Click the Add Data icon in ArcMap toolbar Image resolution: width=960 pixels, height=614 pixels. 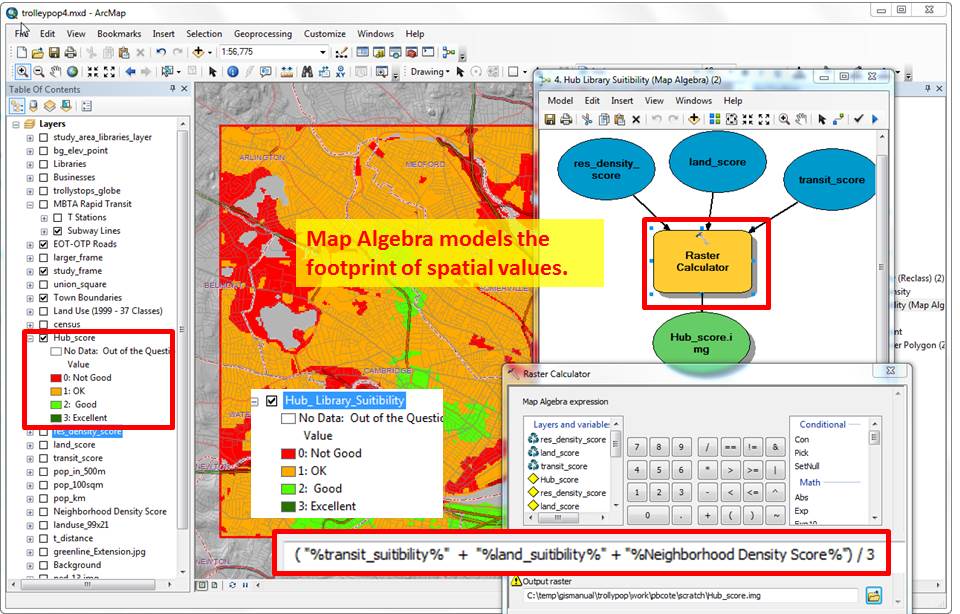197,52
